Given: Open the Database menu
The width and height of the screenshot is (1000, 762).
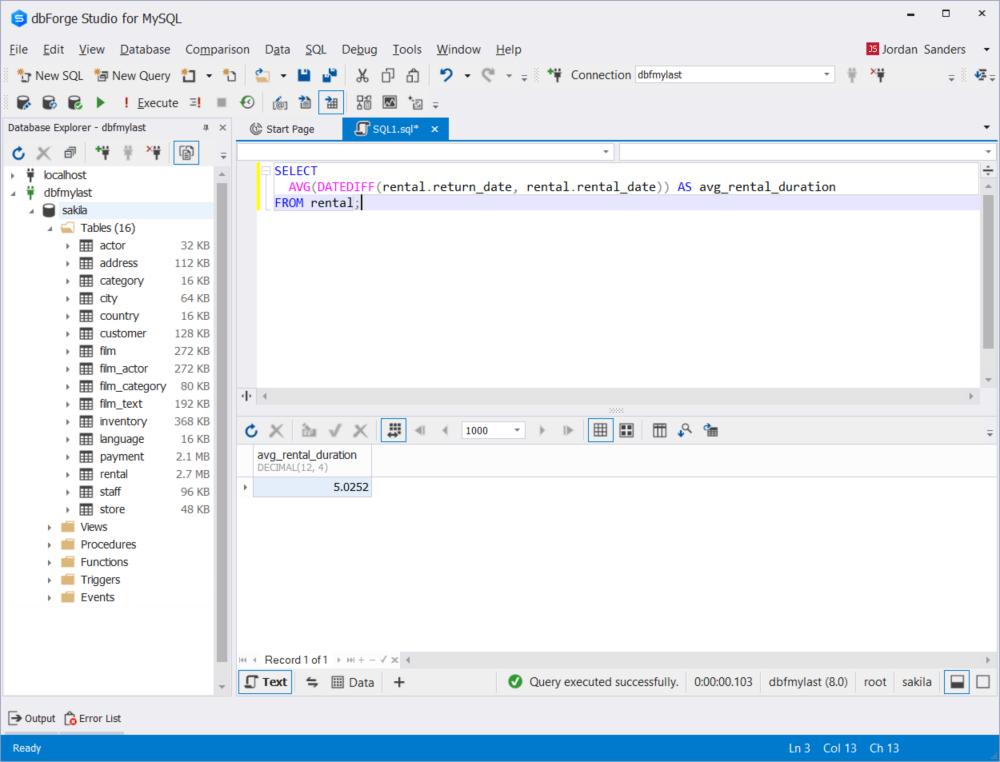Looking at the screenshot, I should (145, 49).
